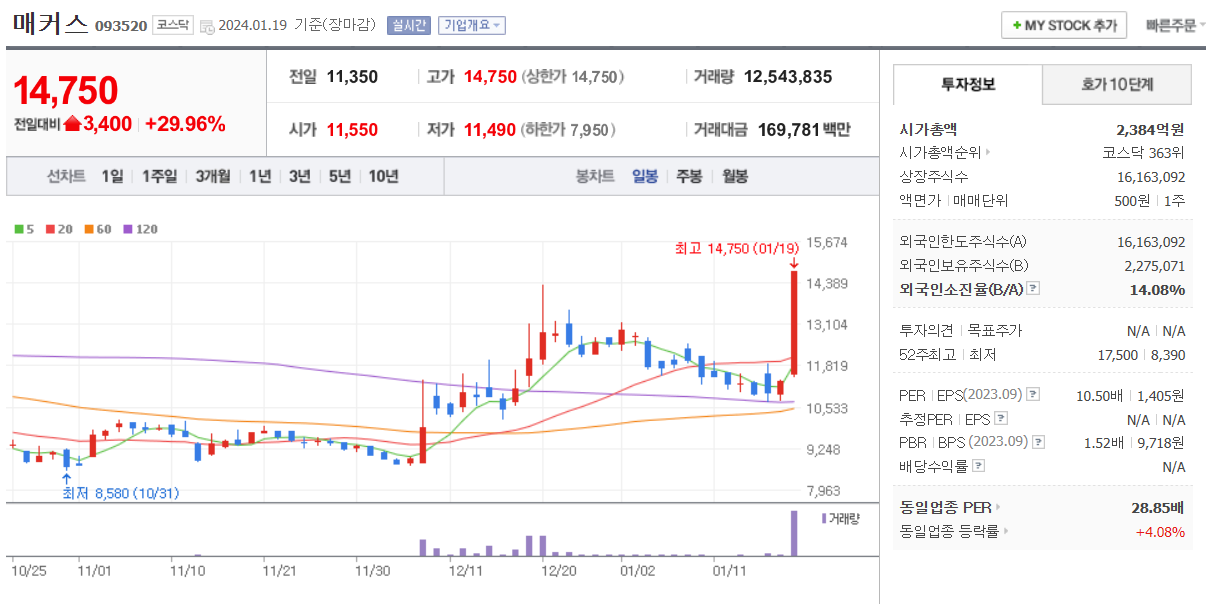The width and height of the screenshot is (1219, 604).
Task: Click the 동일업종 등락률 value +4.08%
Action: 1160,532
